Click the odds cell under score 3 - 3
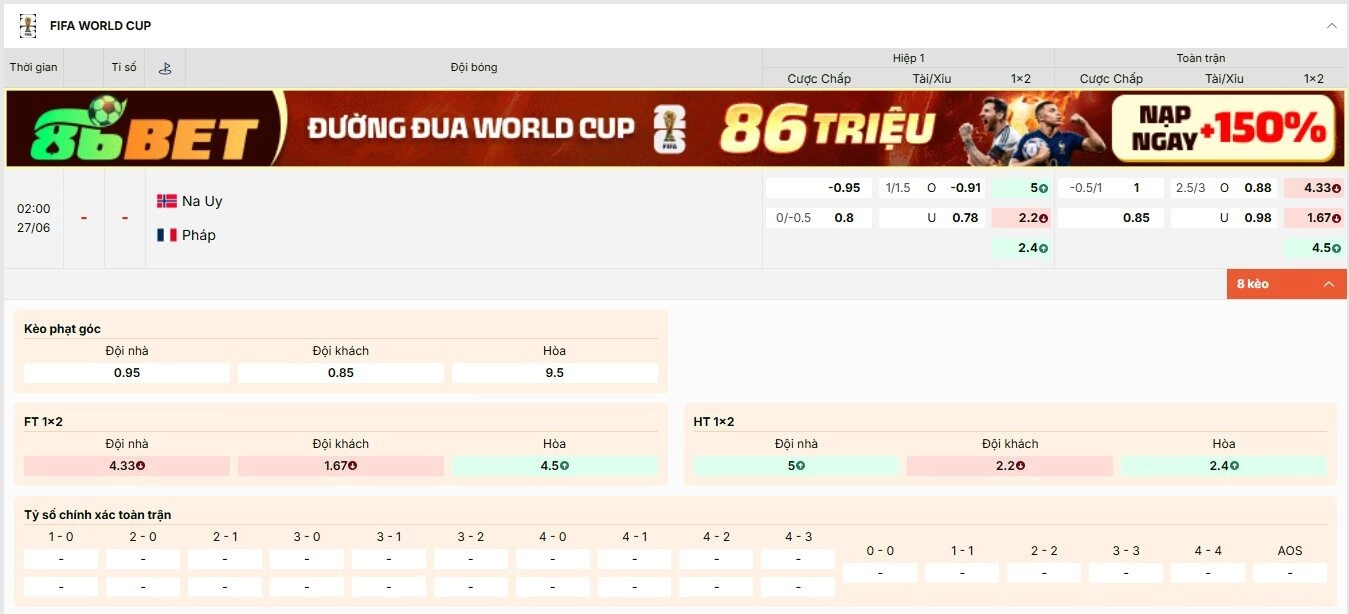The image size is (1349, 614). (1126, 573)
